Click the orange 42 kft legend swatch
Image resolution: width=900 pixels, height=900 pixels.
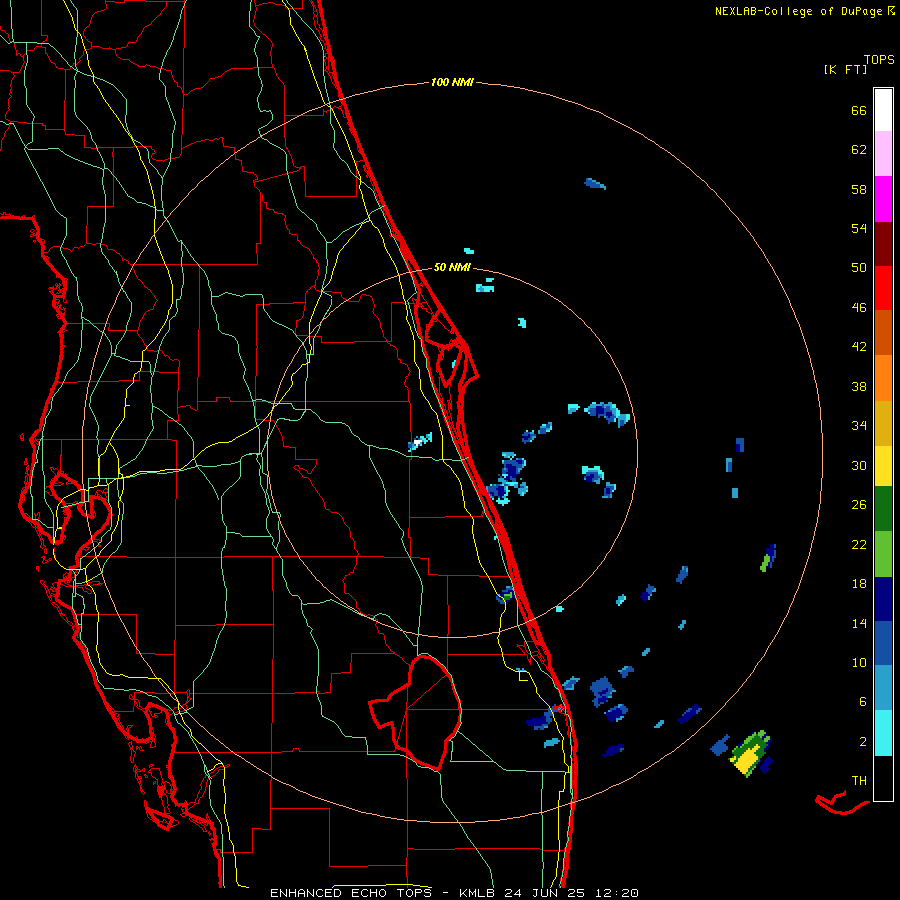pos(883,378)
